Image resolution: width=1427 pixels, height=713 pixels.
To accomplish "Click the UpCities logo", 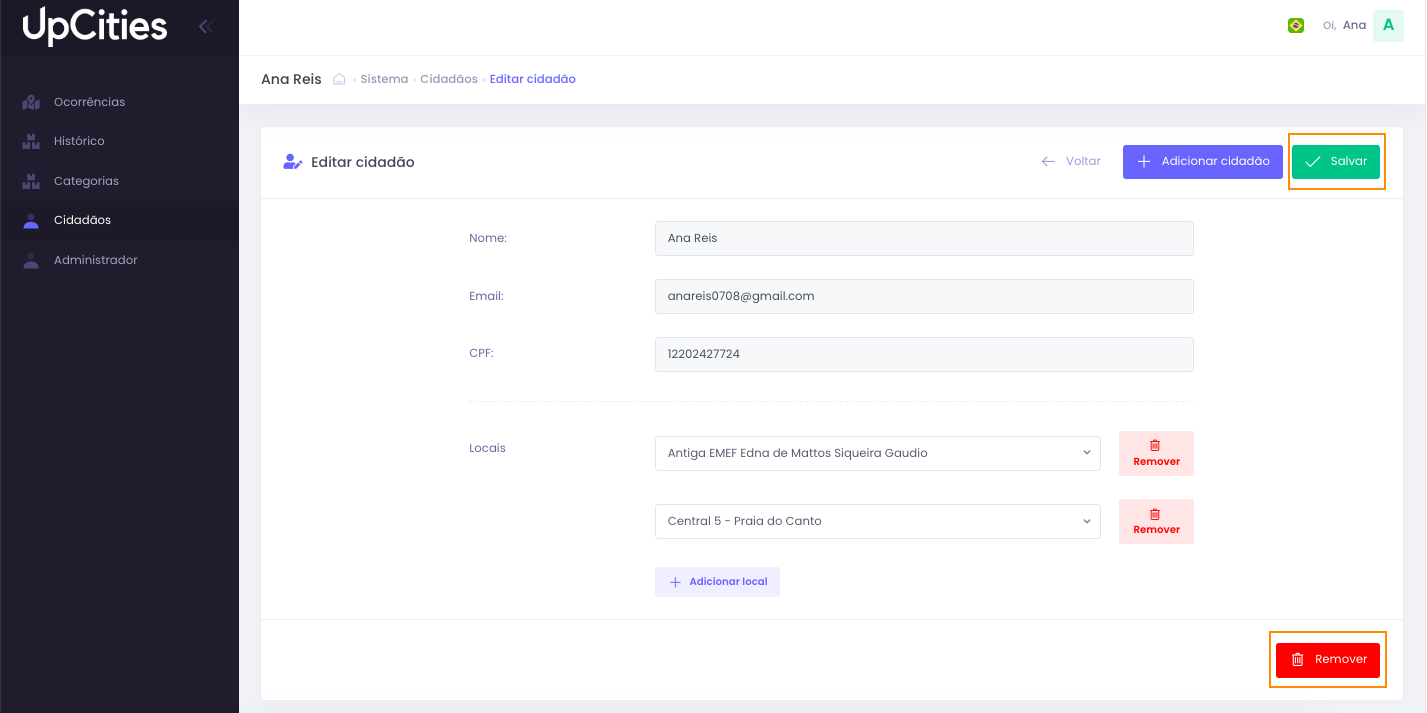I will click(x=95, y=26).
